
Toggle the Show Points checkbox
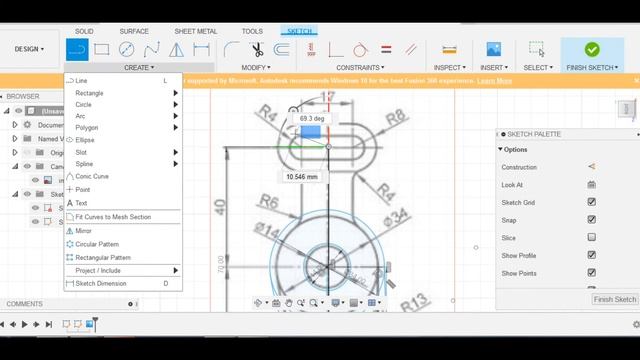(x=591, y=273)
